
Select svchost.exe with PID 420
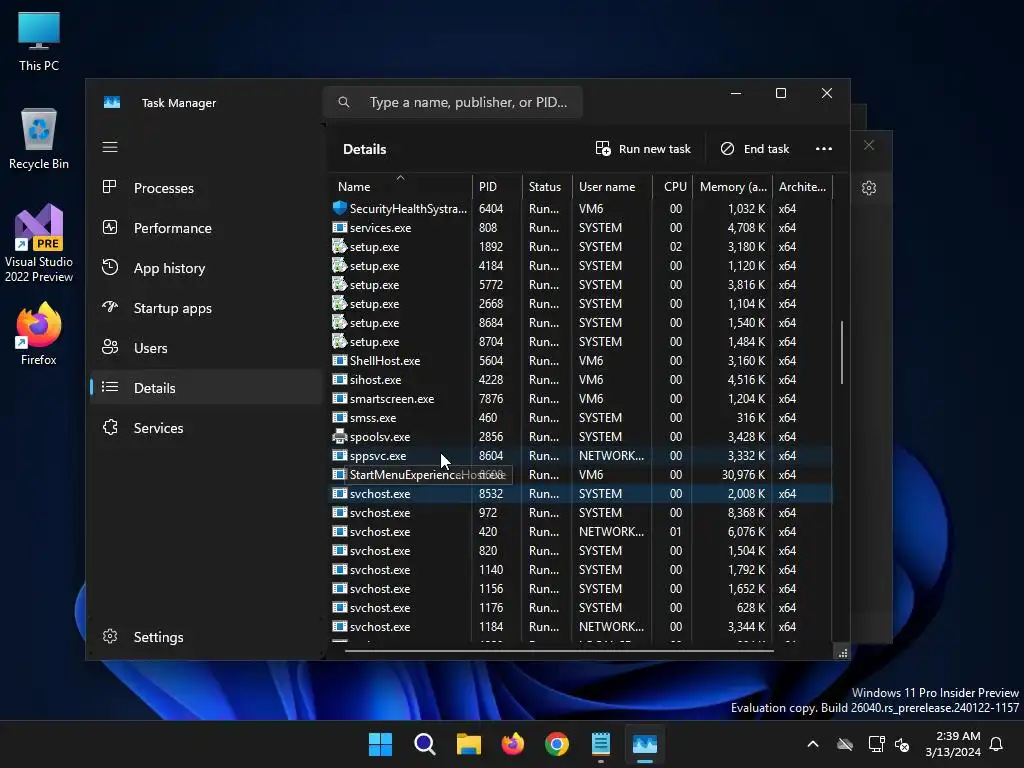click(x=580, y=532)
